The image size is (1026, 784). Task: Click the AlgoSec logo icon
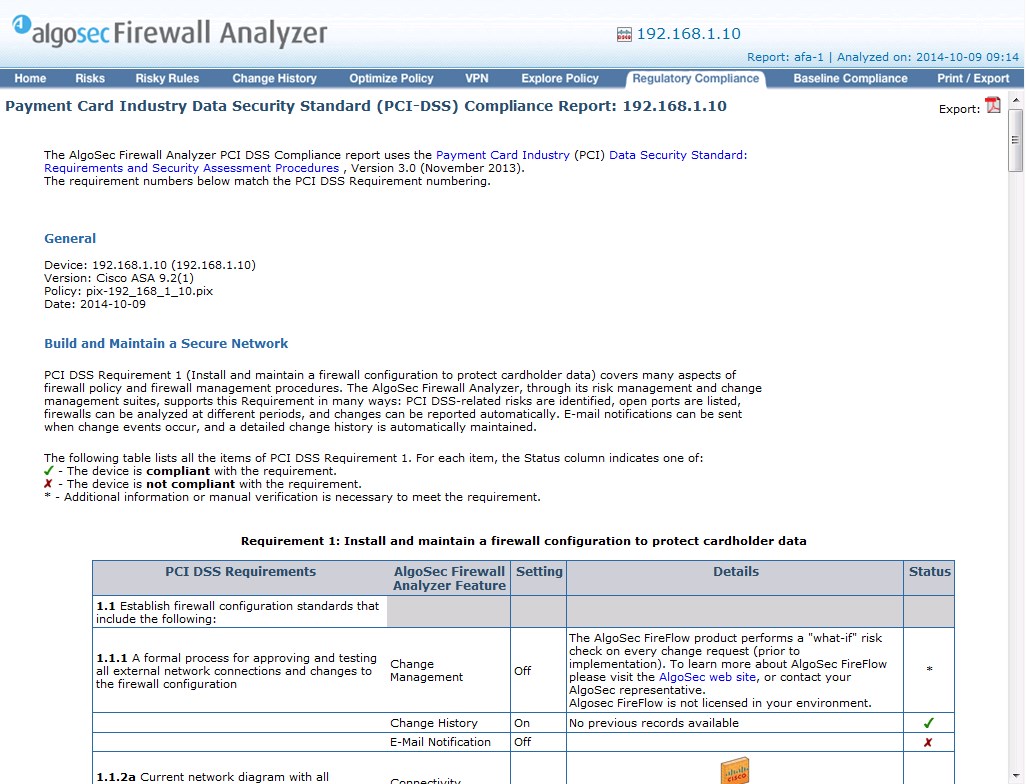[22, 24]
